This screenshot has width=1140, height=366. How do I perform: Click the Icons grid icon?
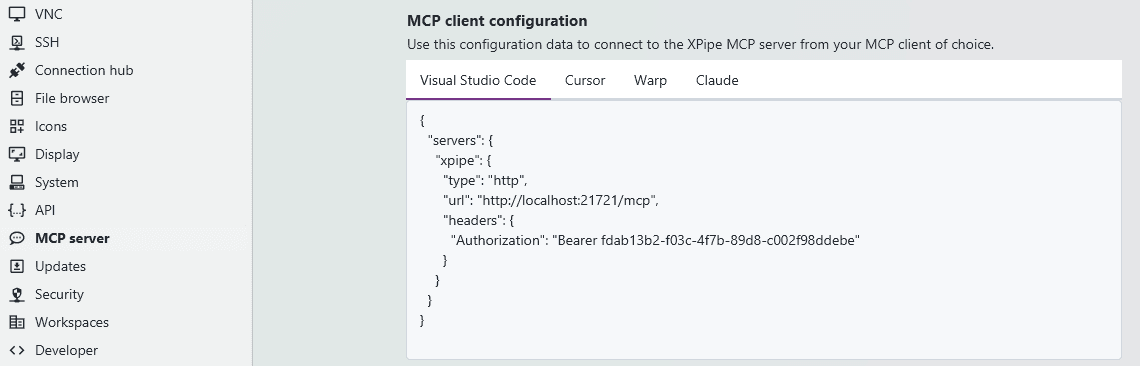[17, 127]
